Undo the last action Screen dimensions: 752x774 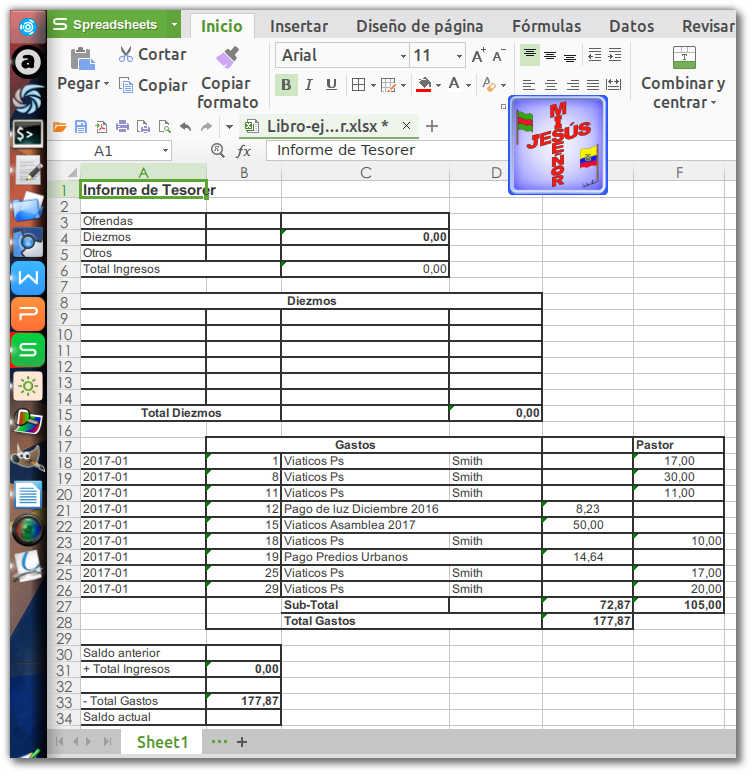tap(186, 127)
